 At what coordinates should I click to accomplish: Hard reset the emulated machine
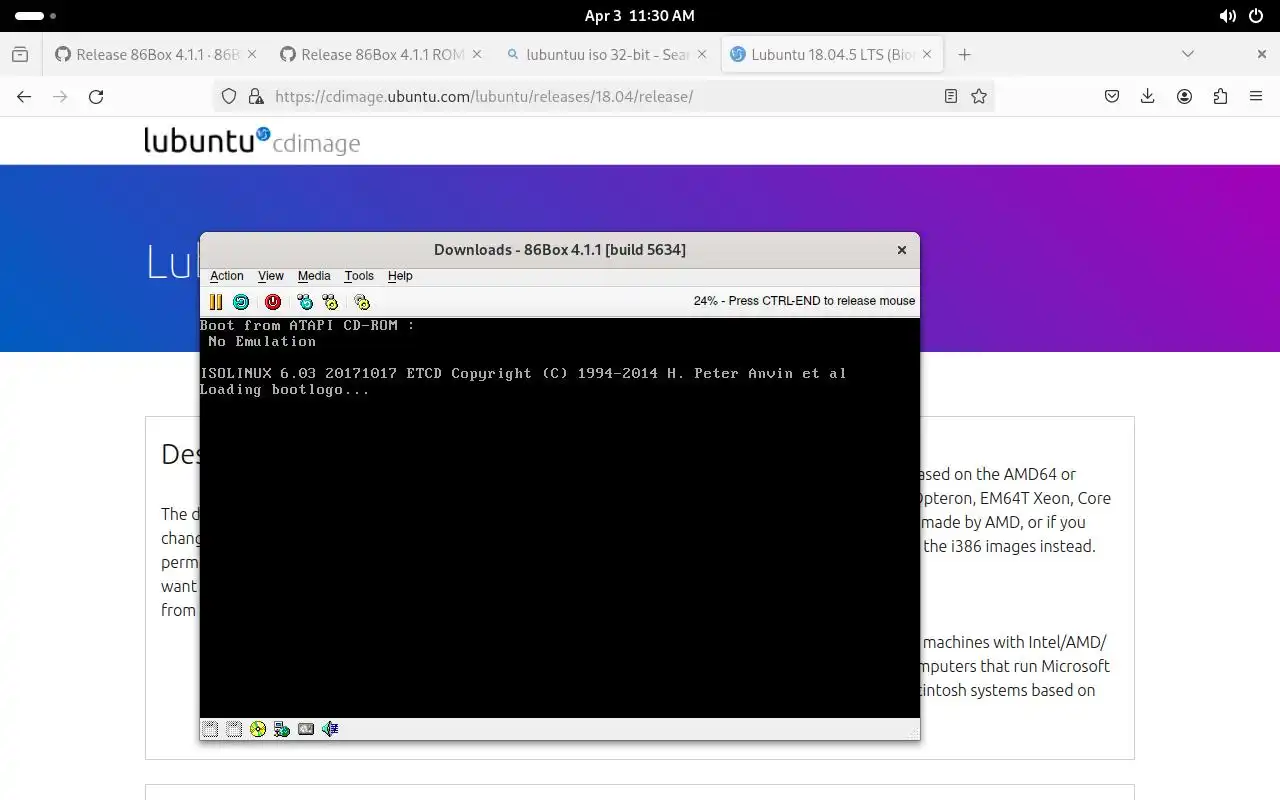(241, 302)
